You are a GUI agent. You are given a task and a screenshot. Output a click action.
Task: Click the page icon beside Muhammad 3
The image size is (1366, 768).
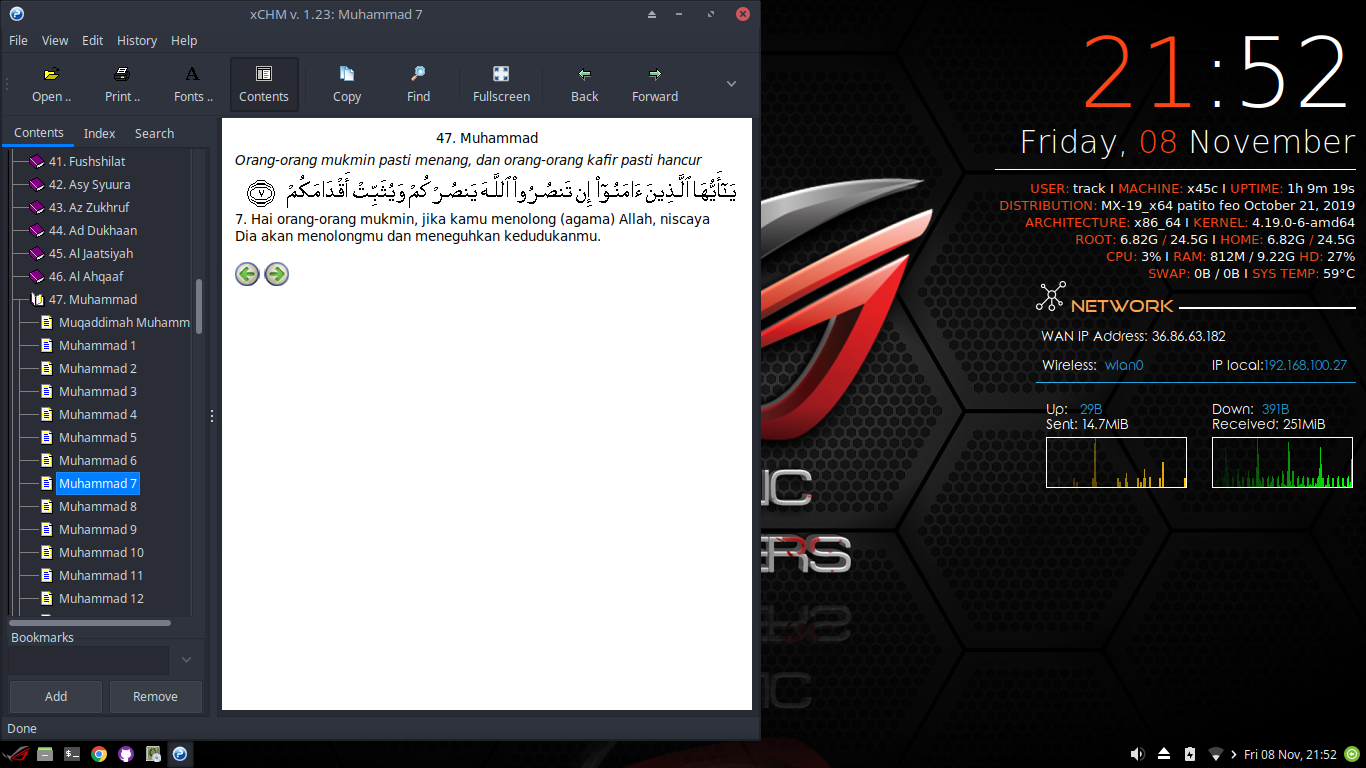pos(46,392)
